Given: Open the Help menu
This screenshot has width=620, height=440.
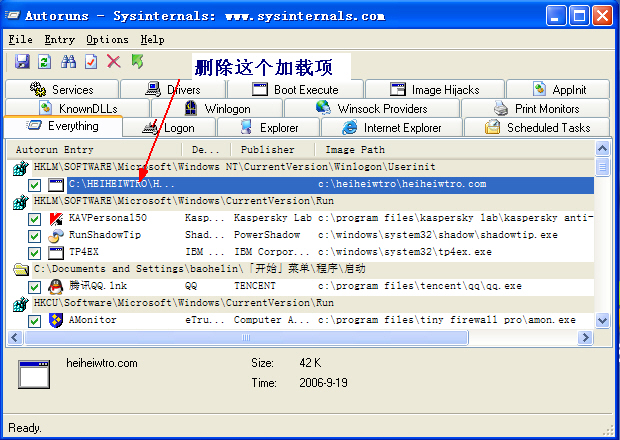Looking at the screenshot, I should pyautogui.click(x=152, y=40).
